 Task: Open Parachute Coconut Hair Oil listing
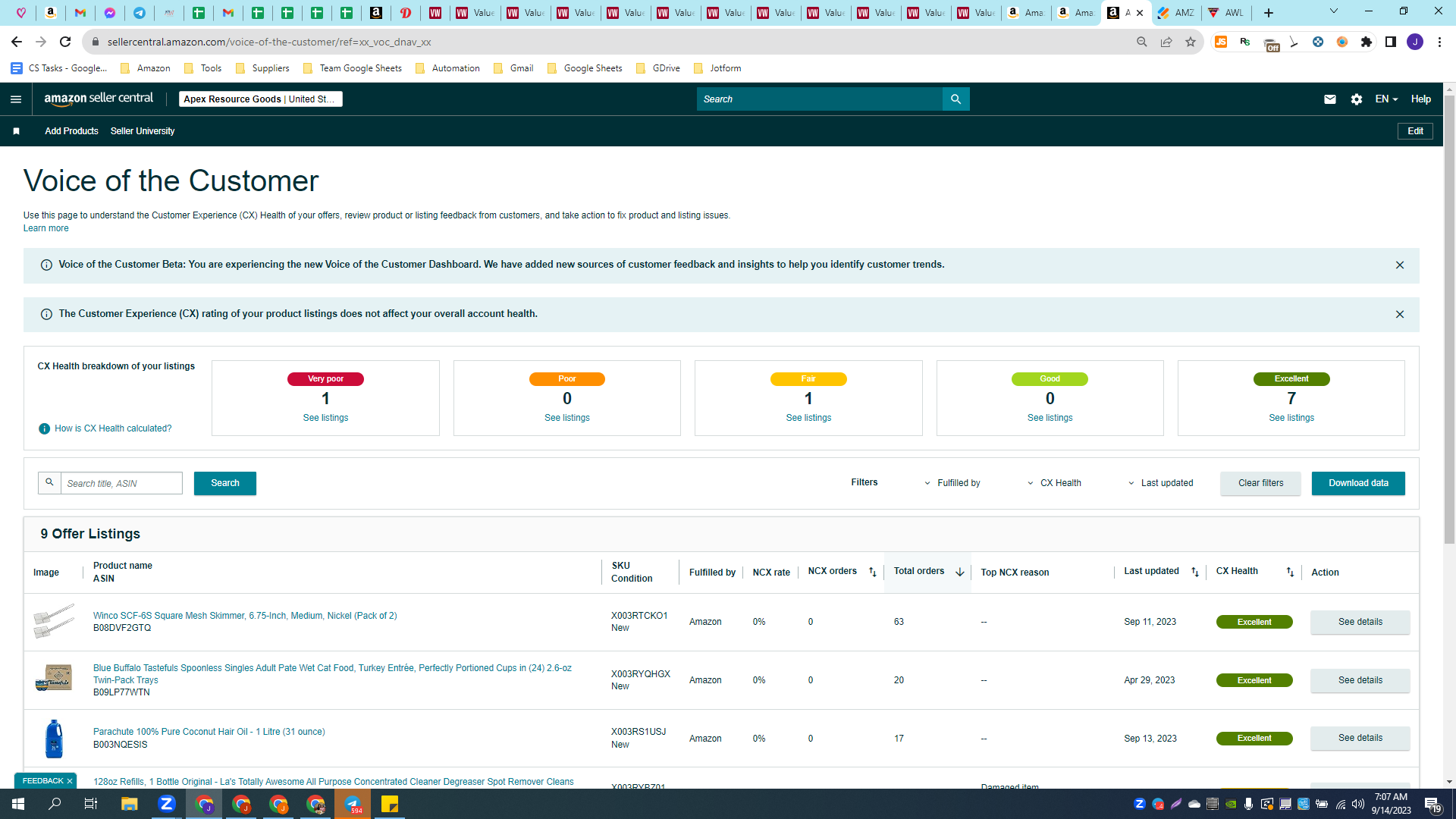tap(209, 732)
